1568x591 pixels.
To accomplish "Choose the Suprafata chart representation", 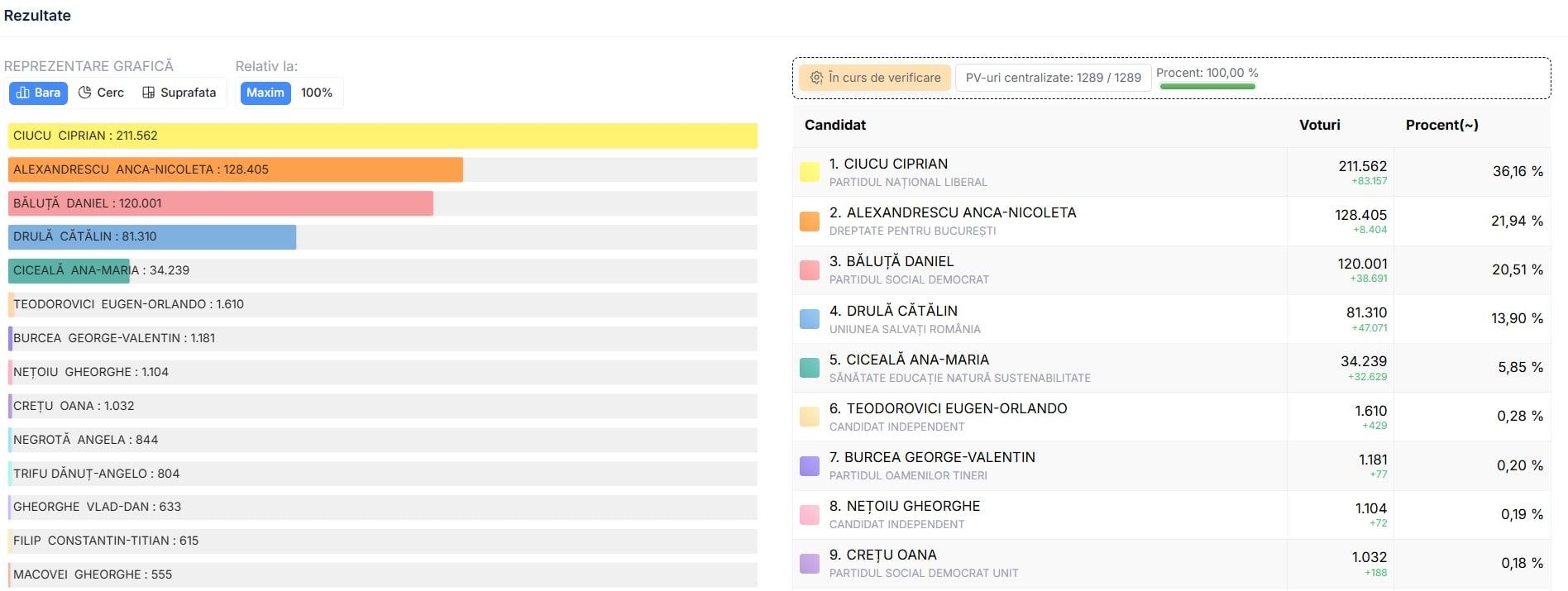I will (179, 93).
